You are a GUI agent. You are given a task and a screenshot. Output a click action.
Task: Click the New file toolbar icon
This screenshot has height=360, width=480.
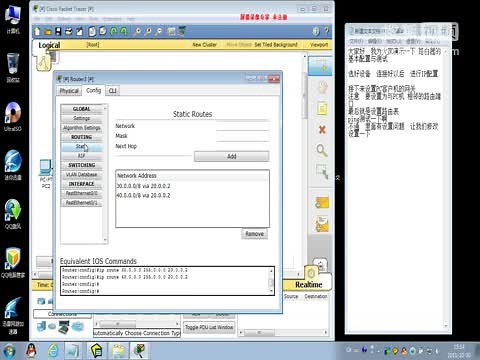(37, 32)
